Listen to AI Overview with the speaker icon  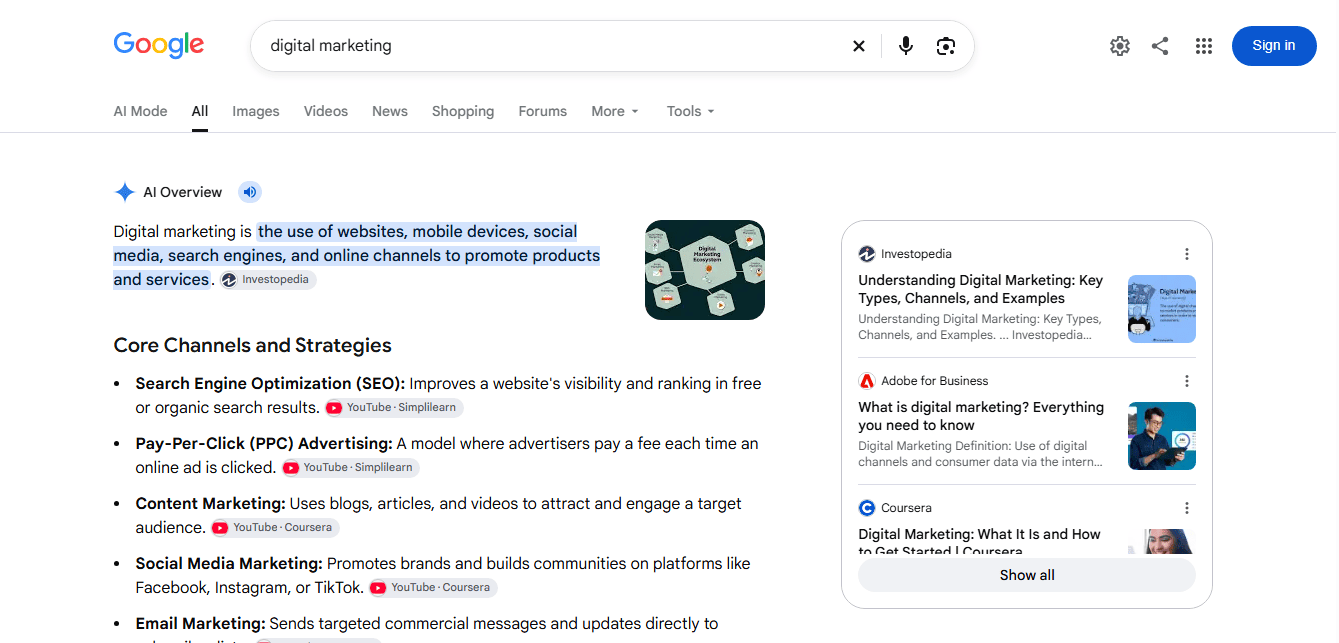coord(250,192)
